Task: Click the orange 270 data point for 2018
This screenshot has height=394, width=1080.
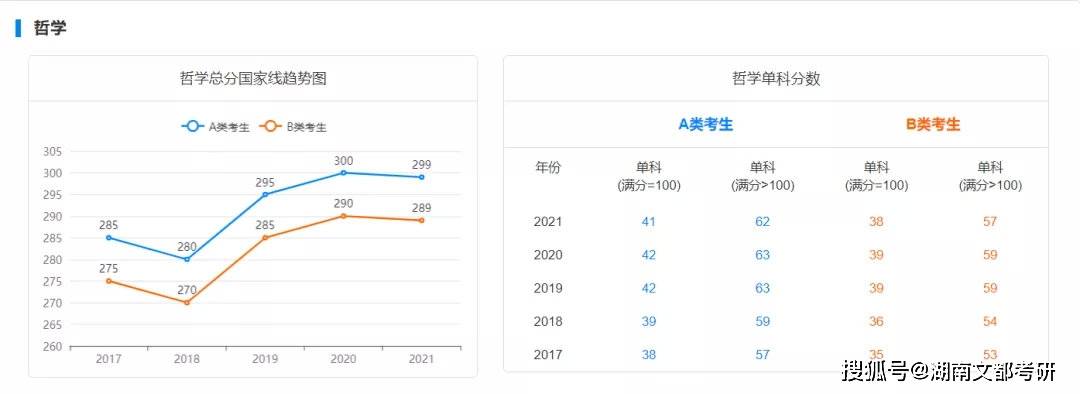Action: click(x=187, y=302)
